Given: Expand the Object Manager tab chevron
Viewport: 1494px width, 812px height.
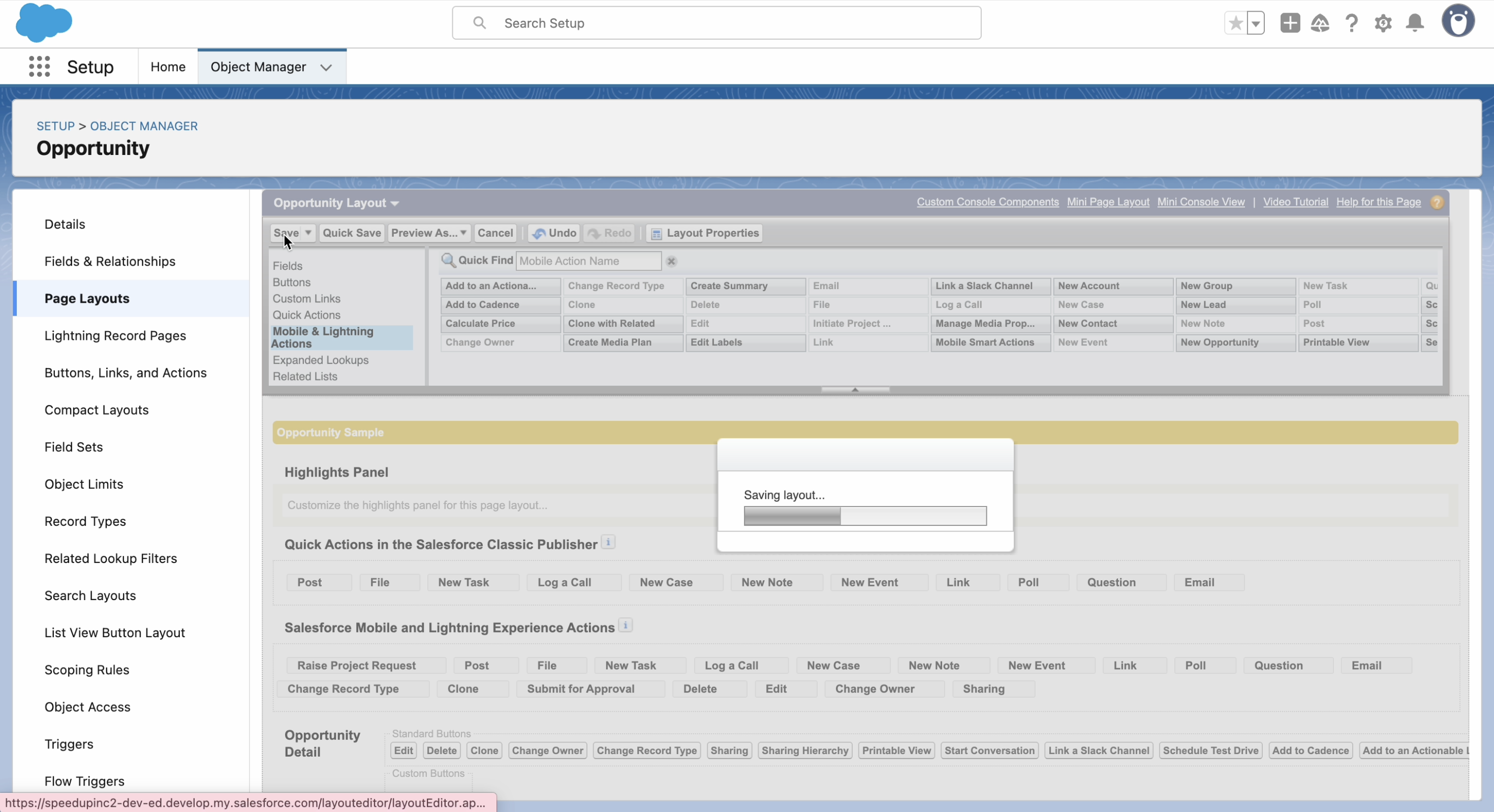Looking at the screenshot, I should (326, 67).
